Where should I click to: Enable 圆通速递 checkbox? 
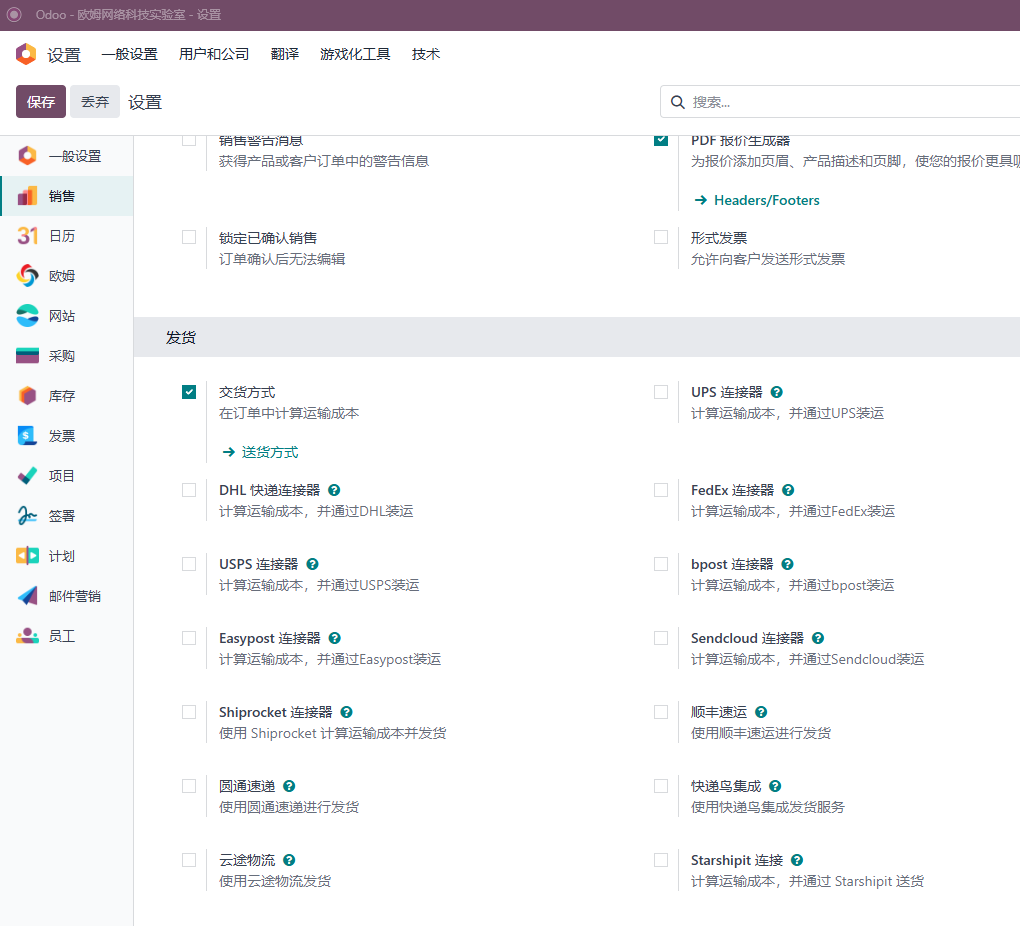[x=189, y=786]
